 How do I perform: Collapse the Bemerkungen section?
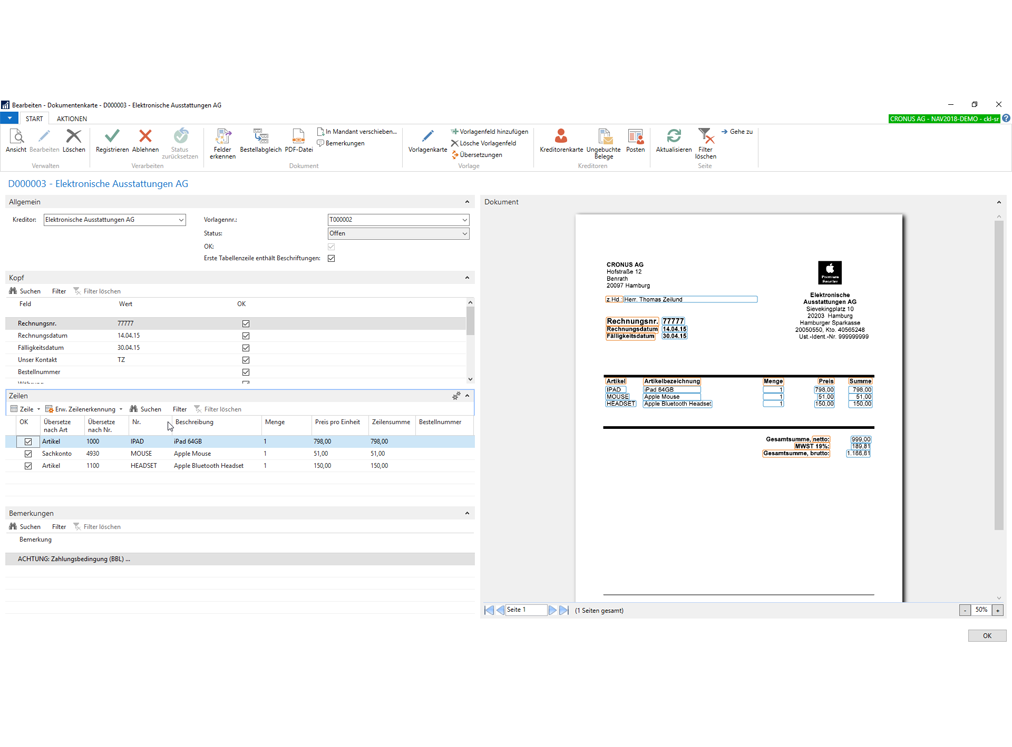467,513
